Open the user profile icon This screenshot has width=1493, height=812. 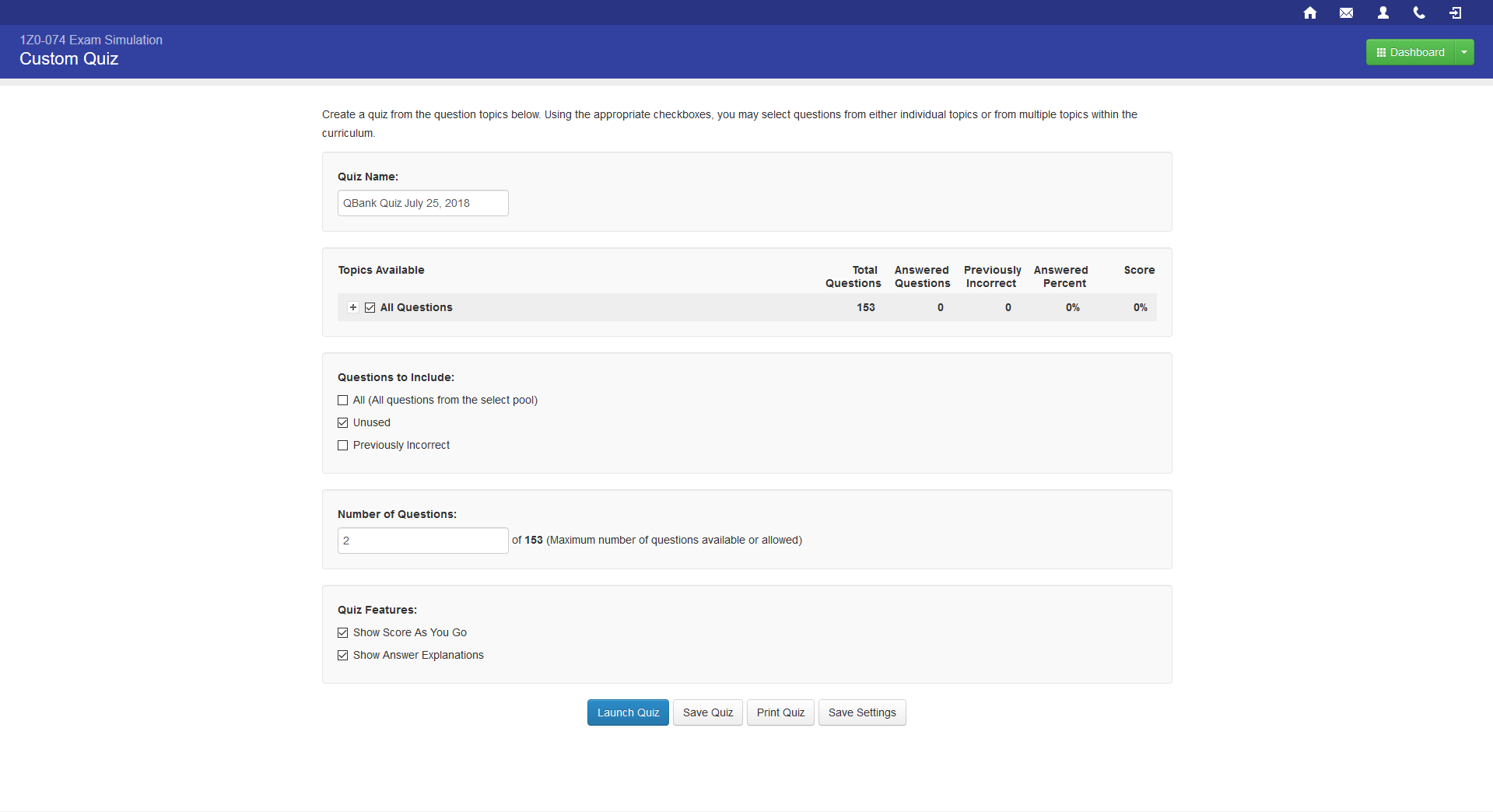coord(1383,12)
